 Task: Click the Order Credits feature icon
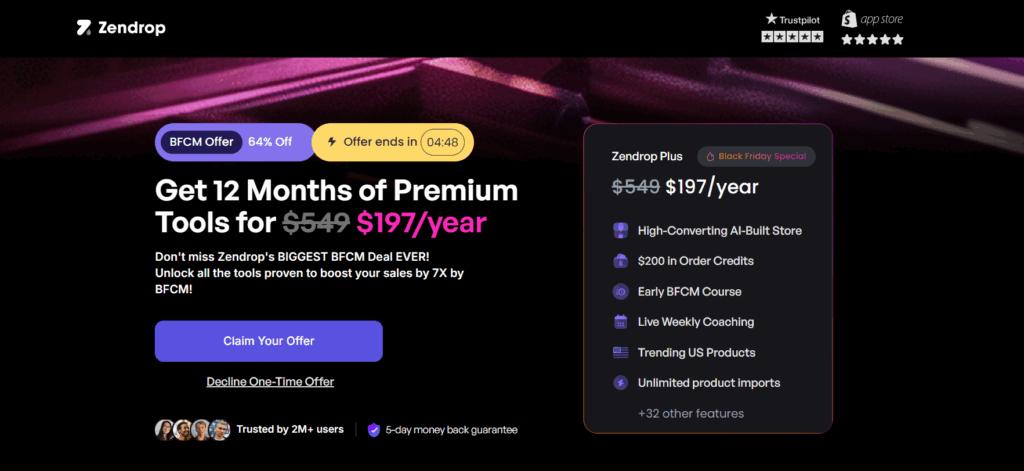point(620,261)
